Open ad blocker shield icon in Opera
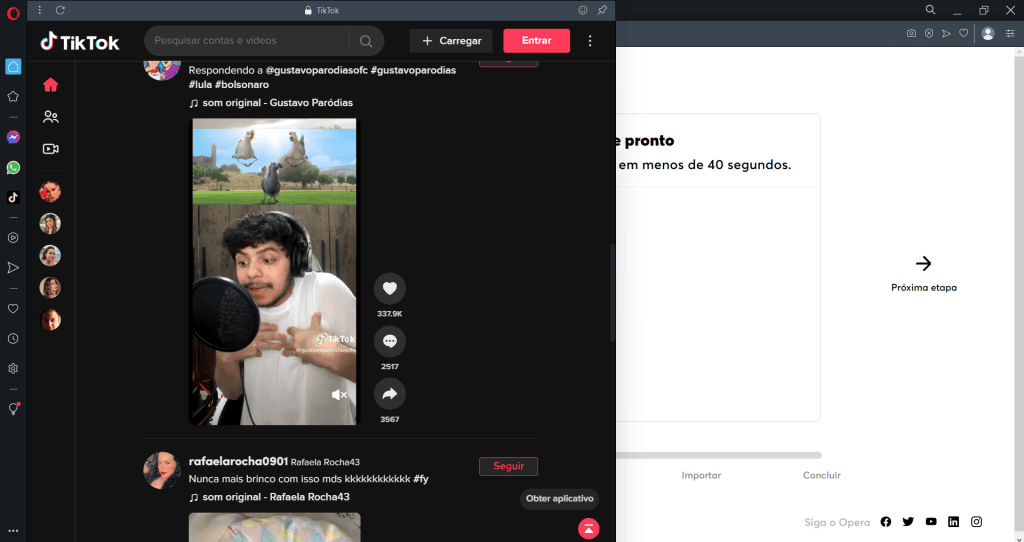Screen dimensions: 1024x542 929,33
